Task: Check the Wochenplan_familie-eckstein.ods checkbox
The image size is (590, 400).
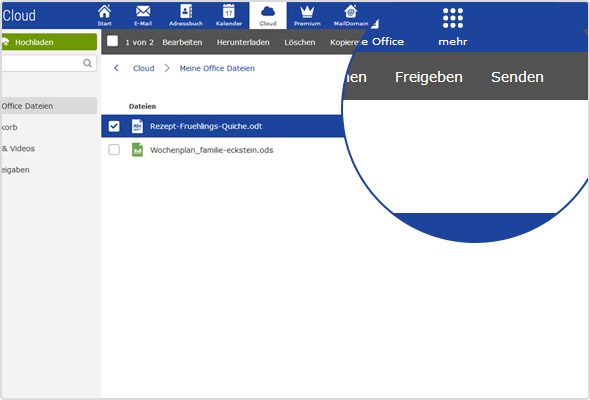Action: click(114, 150)
